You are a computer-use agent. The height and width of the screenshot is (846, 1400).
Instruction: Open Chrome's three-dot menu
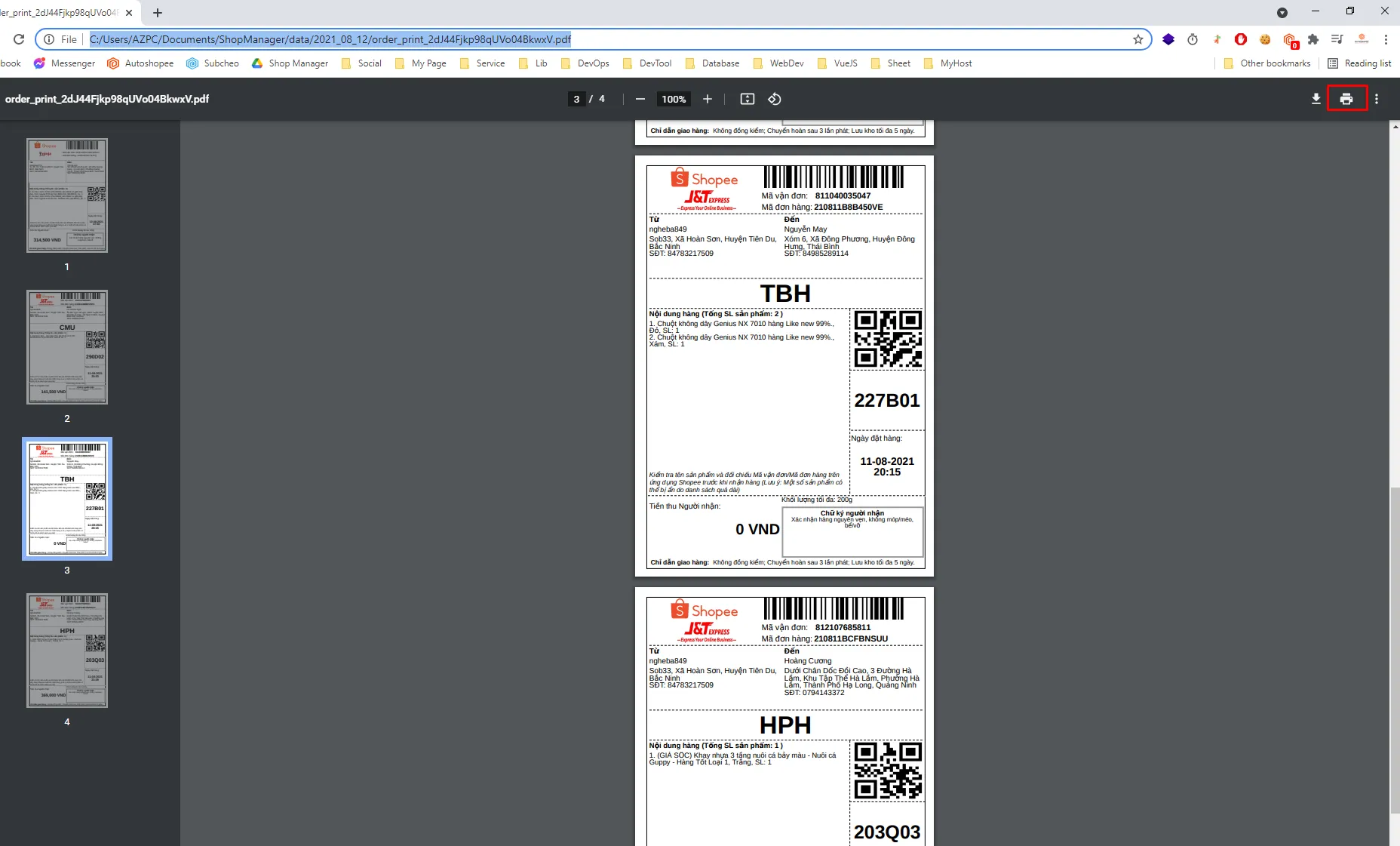point(1386,39)
